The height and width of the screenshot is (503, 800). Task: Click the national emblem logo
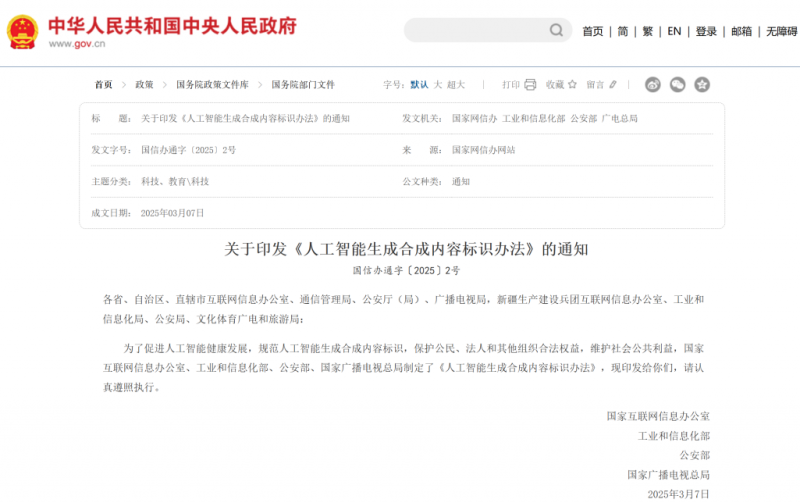(x=23, y=32)
